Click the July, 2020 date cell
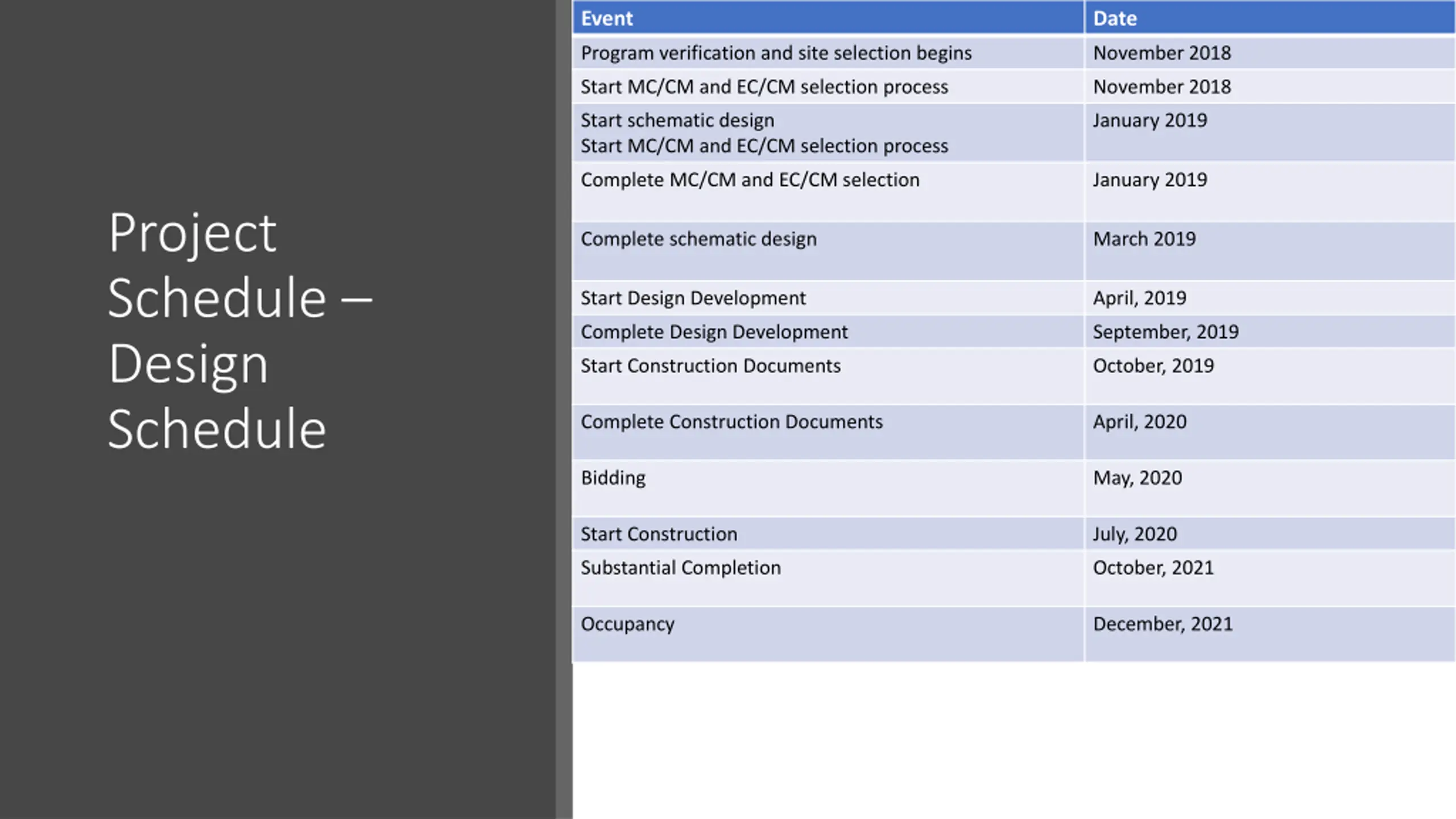The height and width of the screenshot is (819, 1456). [x=1270, y=534]
